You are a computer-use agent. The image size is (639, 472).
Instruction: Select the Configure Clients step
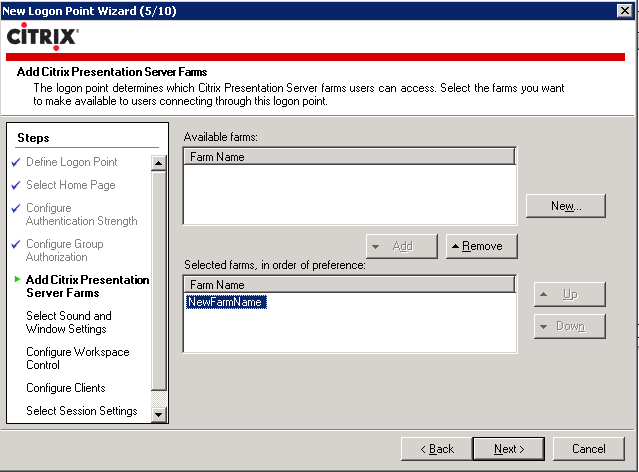[66, 388]
